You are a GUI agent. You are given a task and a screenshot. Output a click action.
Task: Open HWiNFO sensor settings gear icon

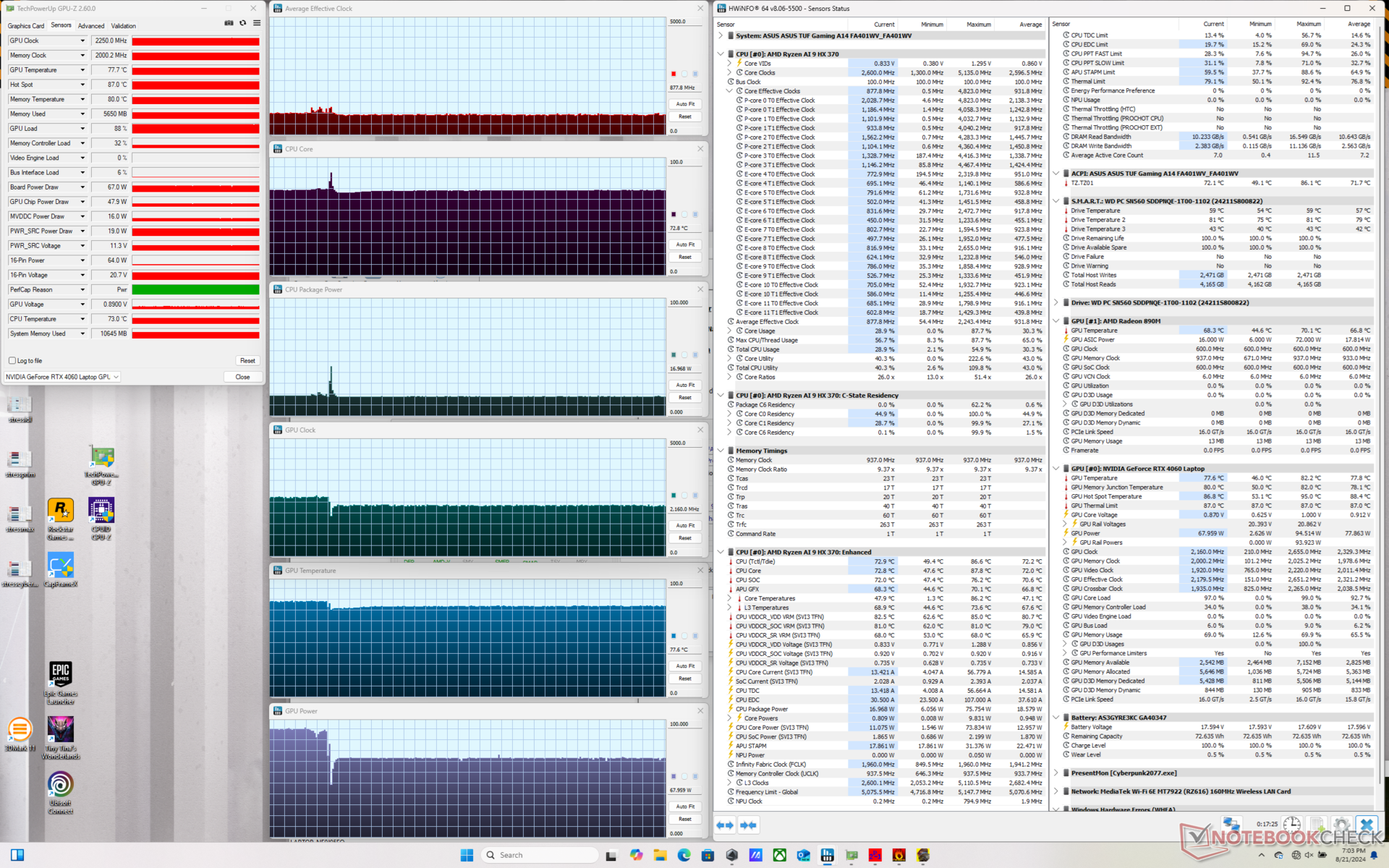point(1341,825)
